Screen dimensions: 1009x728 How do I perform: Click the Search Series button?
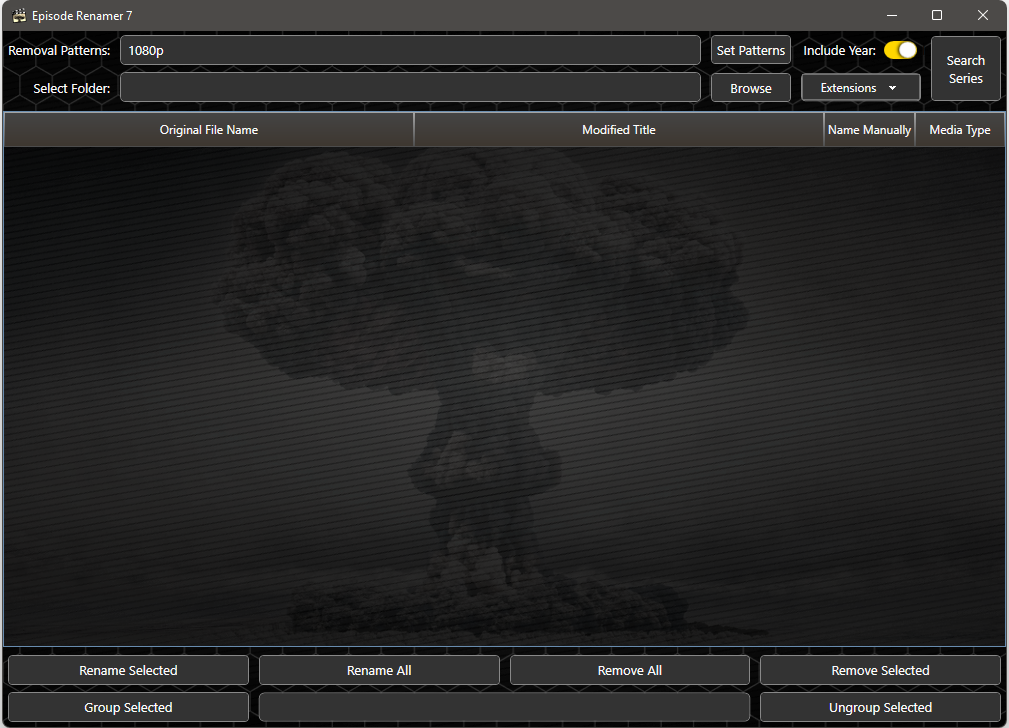(x=965, y=69)
